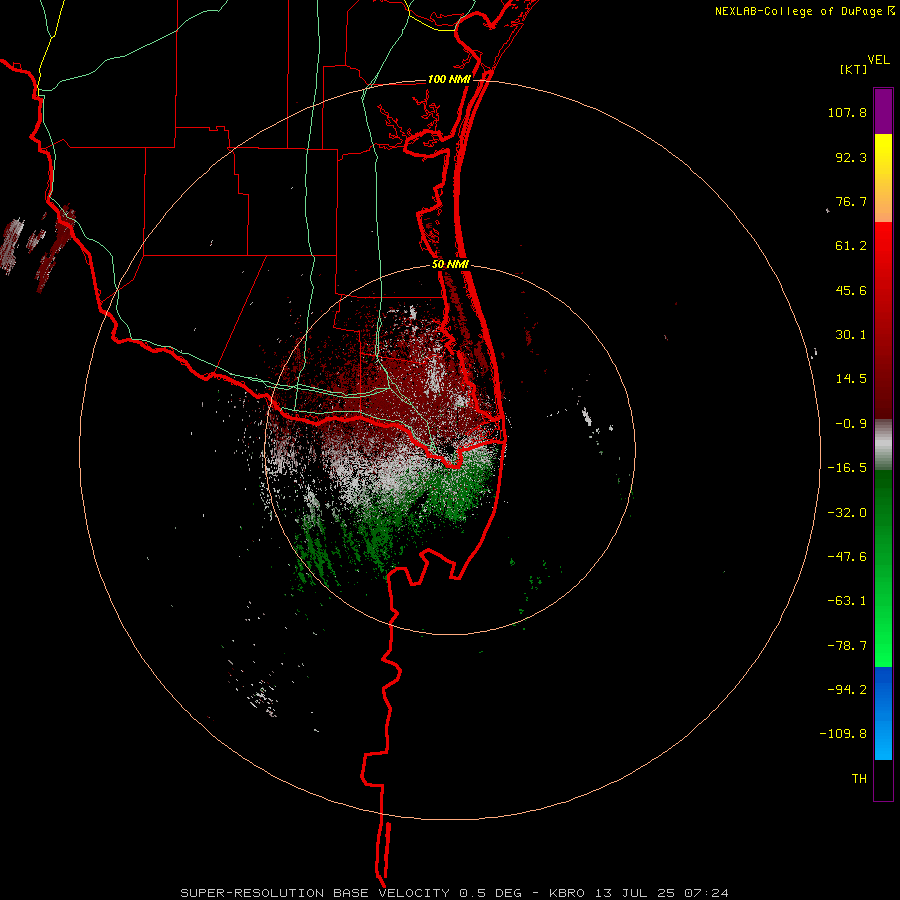Click the TH legend label
Image resolution: width=900 pixels, height=900 pixels.
click(859, 779)
